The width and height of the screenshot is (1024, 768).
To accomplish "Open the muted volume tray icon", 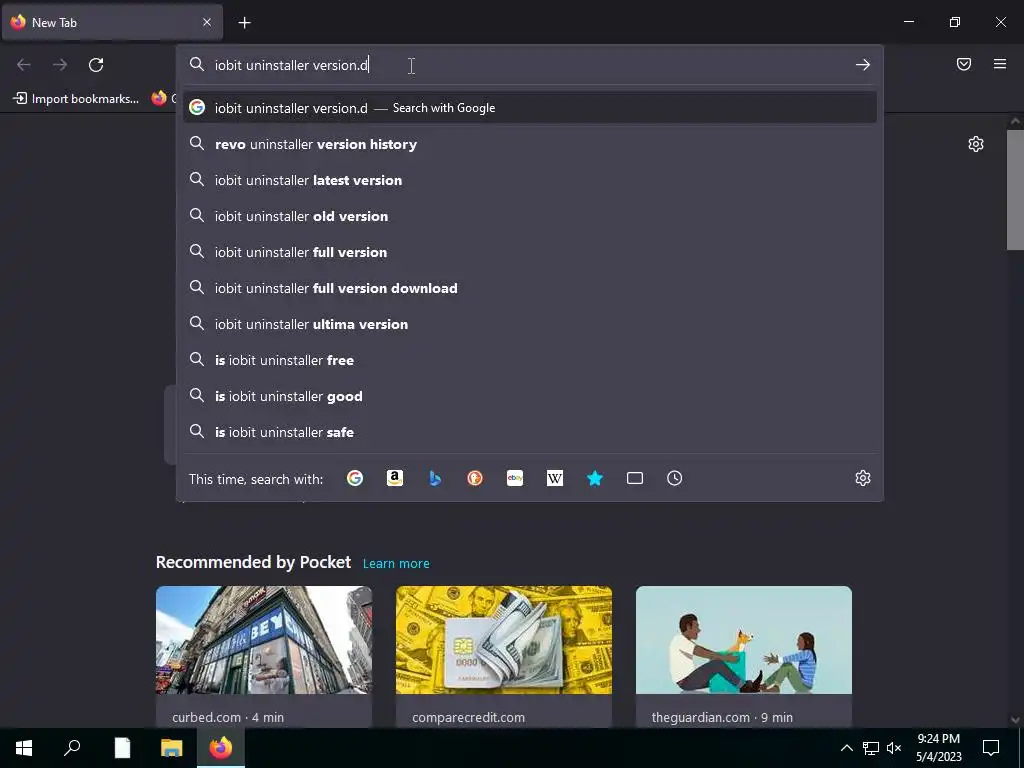I will tap(894, 748).
